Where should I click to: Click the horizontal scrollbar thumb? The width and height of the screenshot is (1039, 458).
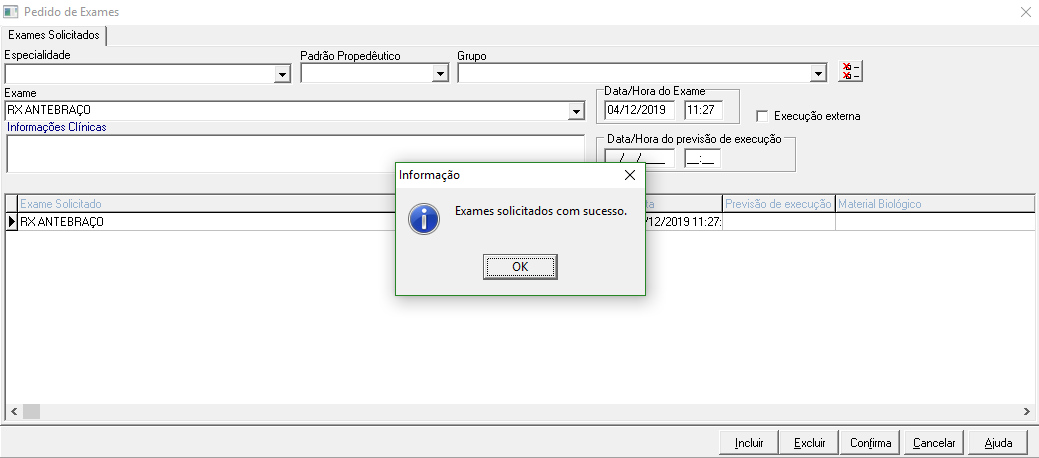tap(31, 412)
